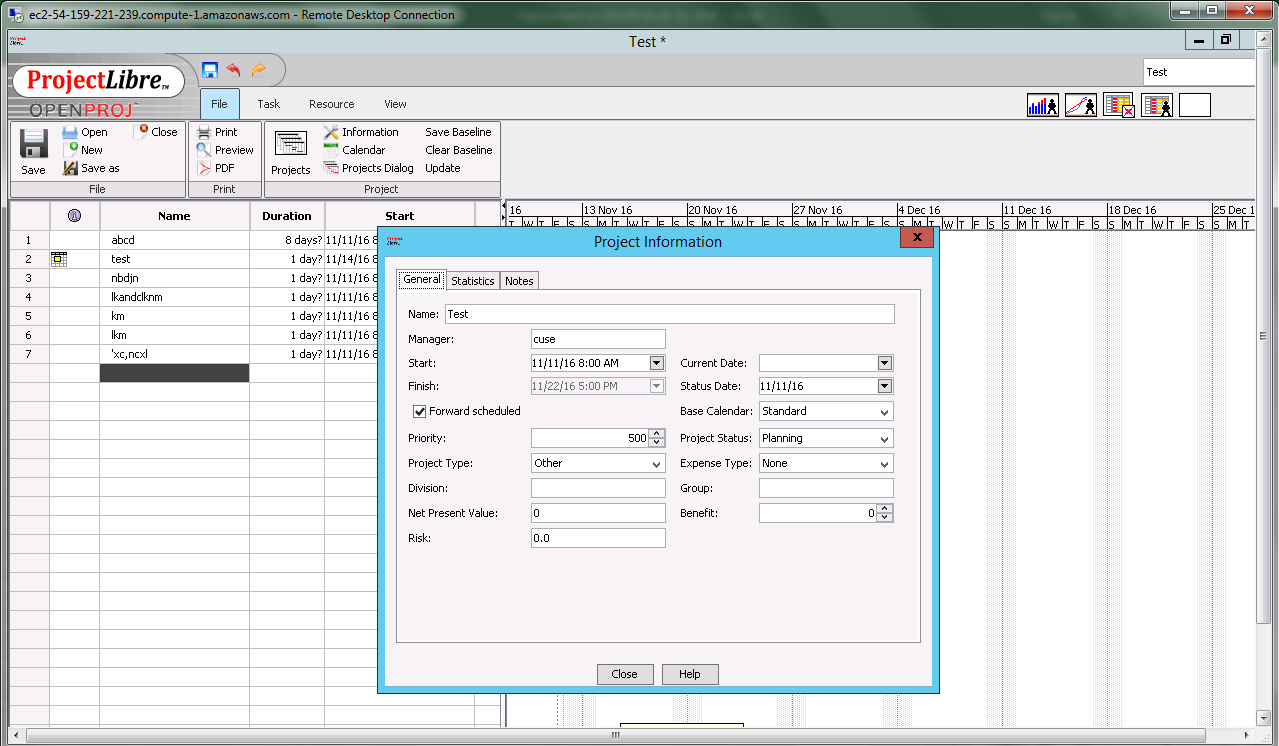The width and height of the screenshot is (1279, 746).
Task: Click the Save floppy disk icon
Action: tap(33, 146)
